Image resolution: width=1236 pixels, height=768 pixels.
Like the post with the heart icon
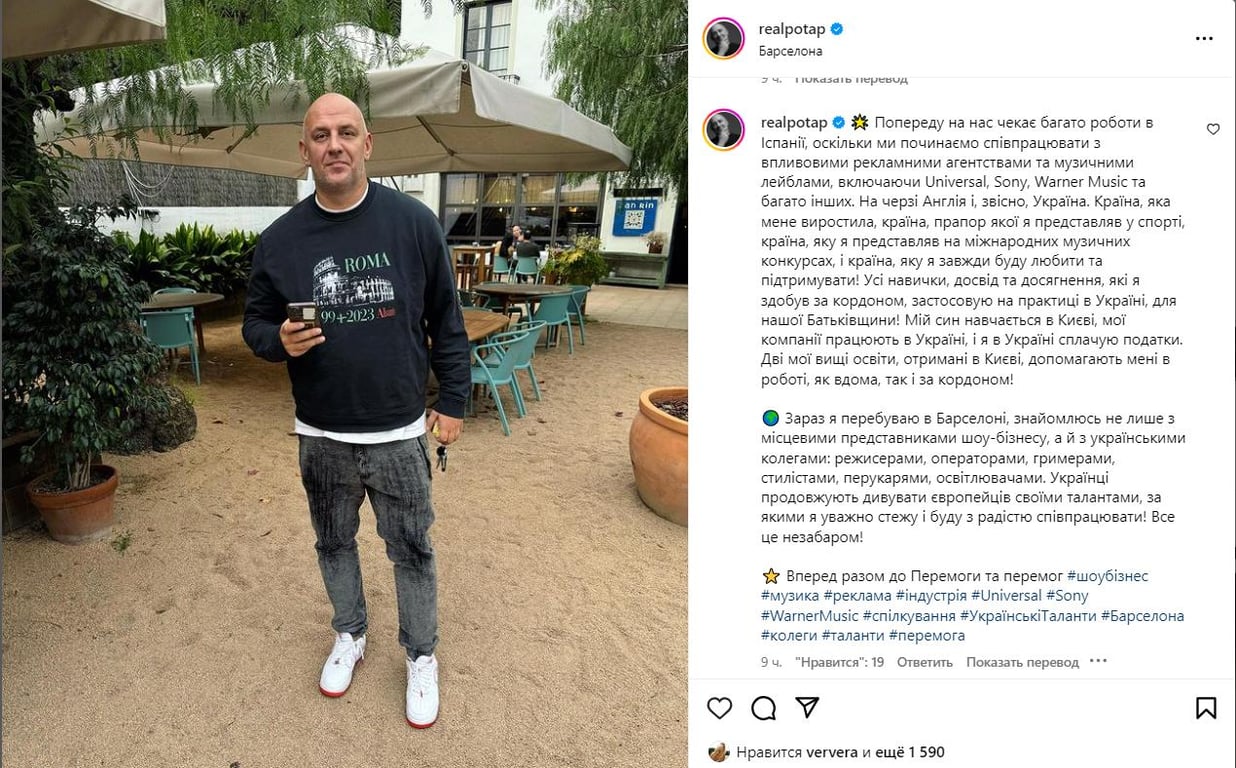point(719,708)
